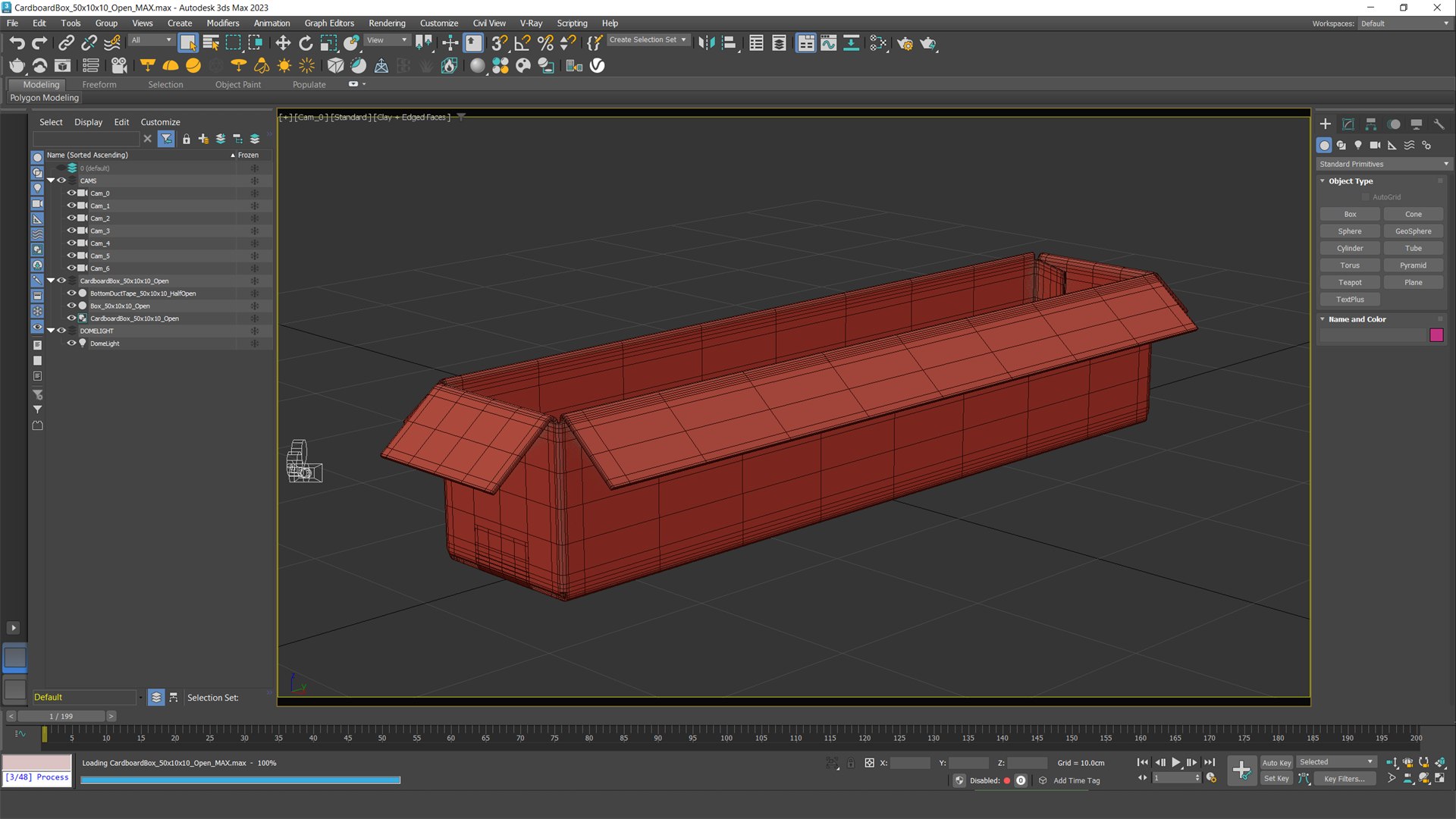This screenshot has width=1456, height=819.
Task: Create a Teapot primitive button
Action: [1350, 282]
